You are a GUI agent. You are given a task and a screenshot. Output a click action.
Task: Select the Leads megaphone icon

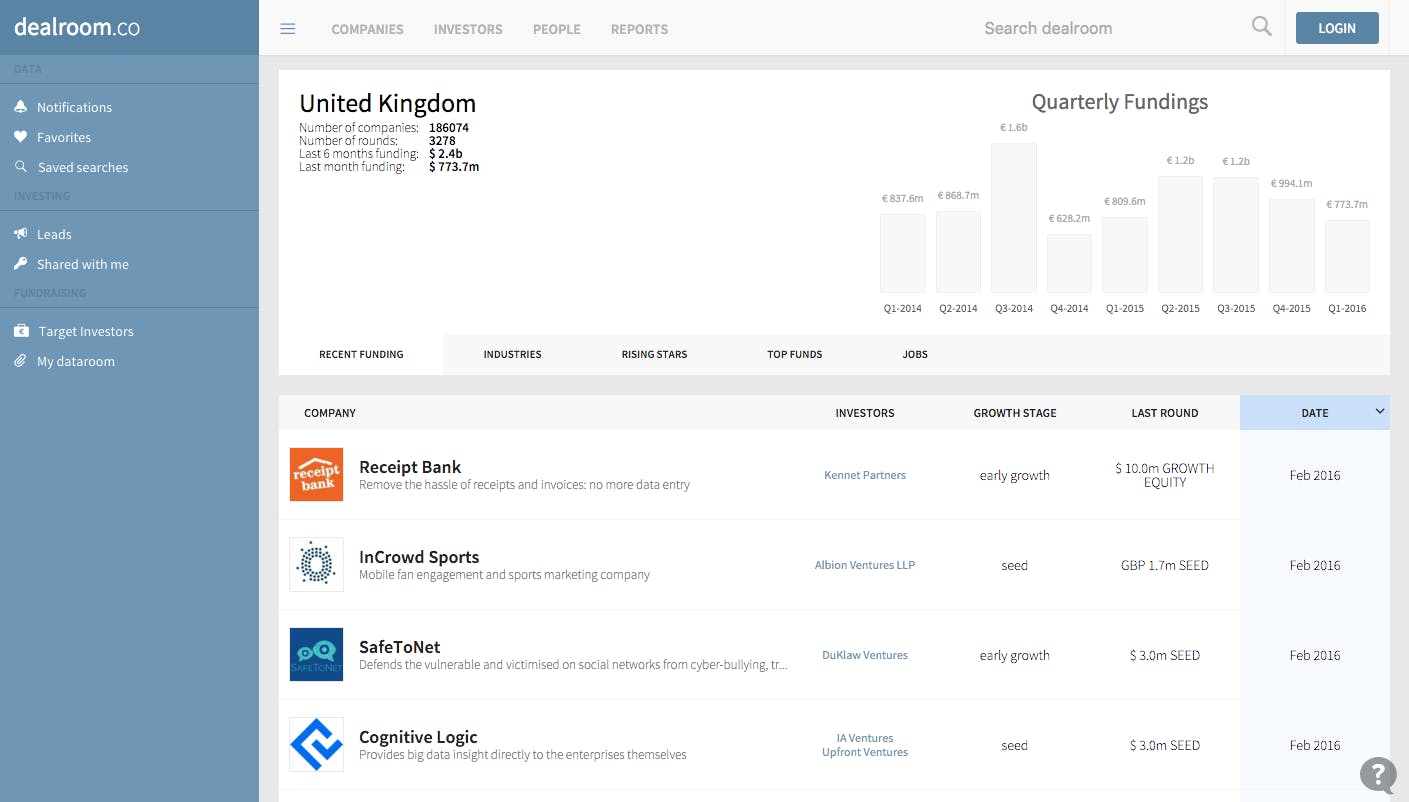tap(20, 234)
